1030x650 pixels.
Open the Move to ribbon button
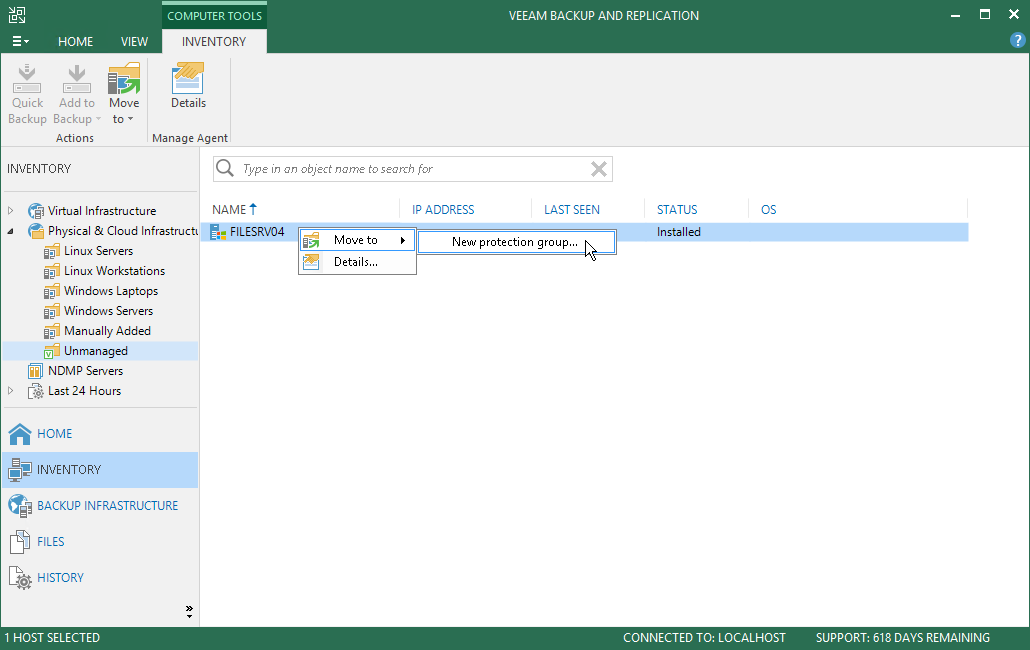(123, 93)
